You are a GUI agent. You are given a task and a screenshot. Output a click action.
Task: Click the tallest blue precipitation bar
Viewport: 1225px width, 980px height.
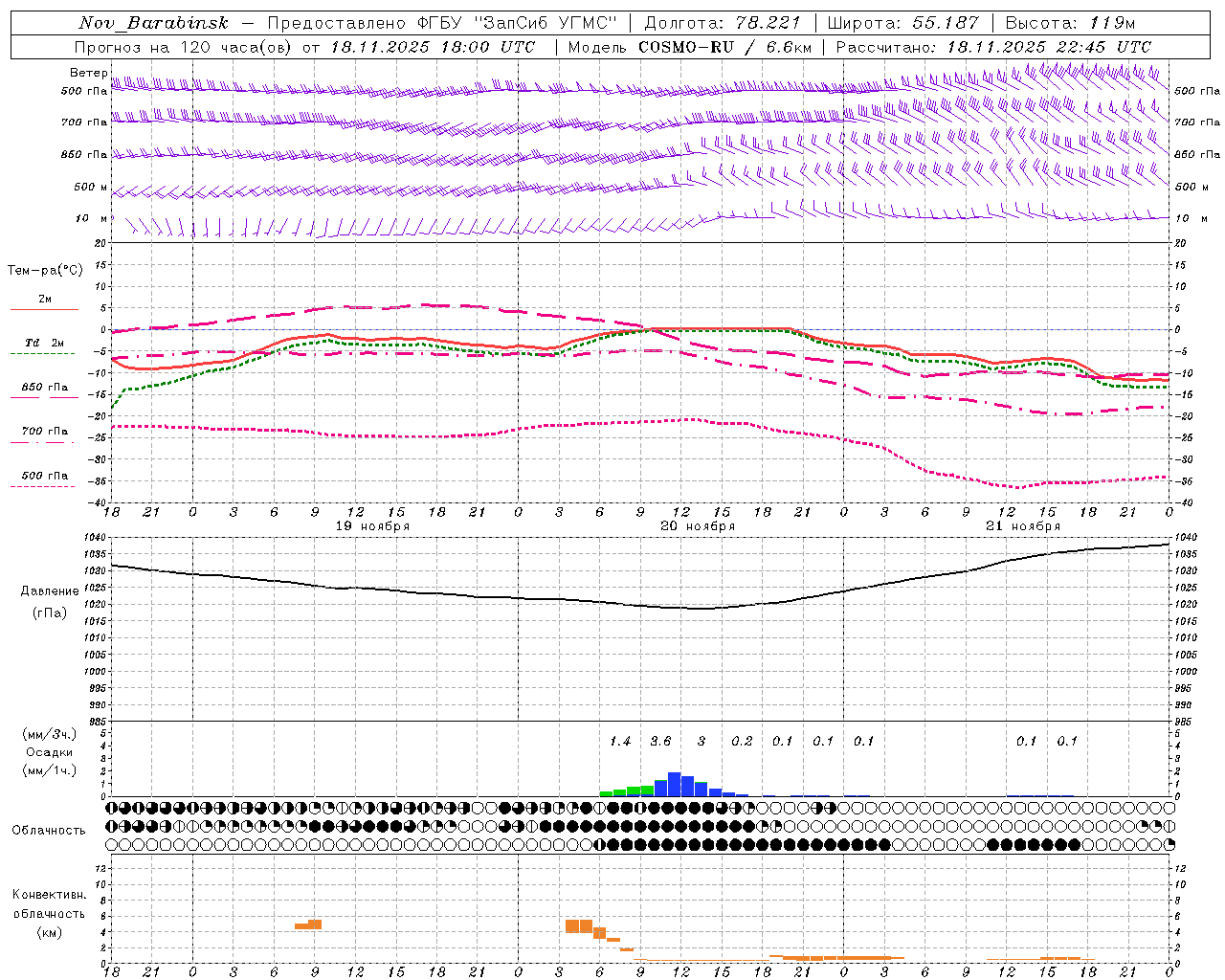pyautogui.click(x=674, y=785)
